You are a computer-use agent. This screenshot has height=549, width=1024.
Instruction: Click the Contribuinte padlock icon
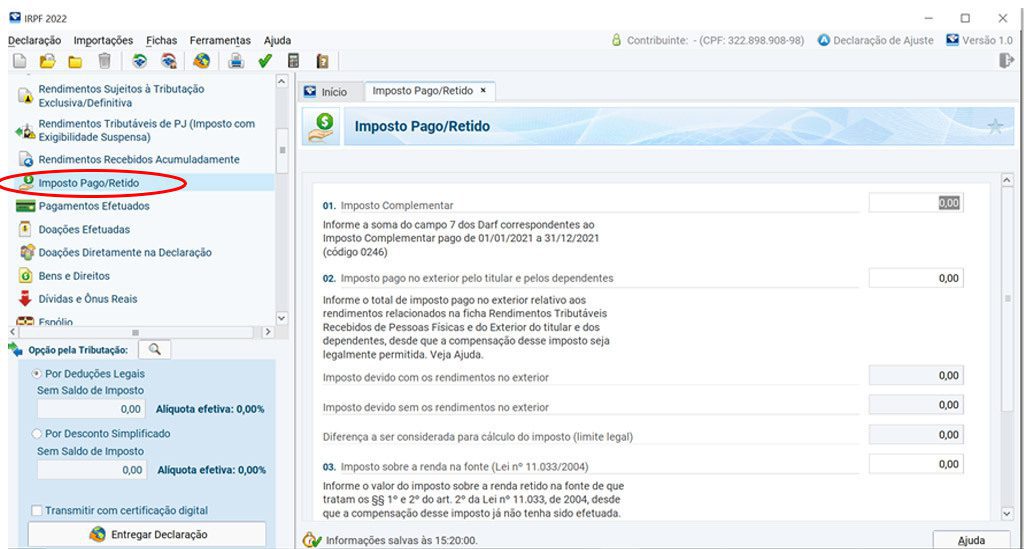616,40
